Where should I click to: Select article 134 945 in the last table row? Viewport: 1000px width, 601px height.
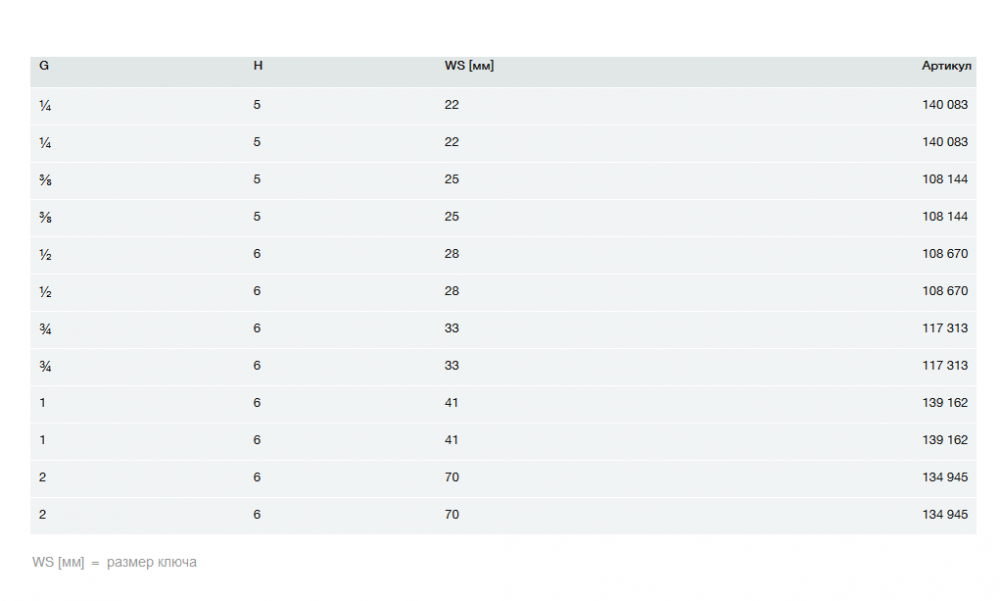(945, 514)
